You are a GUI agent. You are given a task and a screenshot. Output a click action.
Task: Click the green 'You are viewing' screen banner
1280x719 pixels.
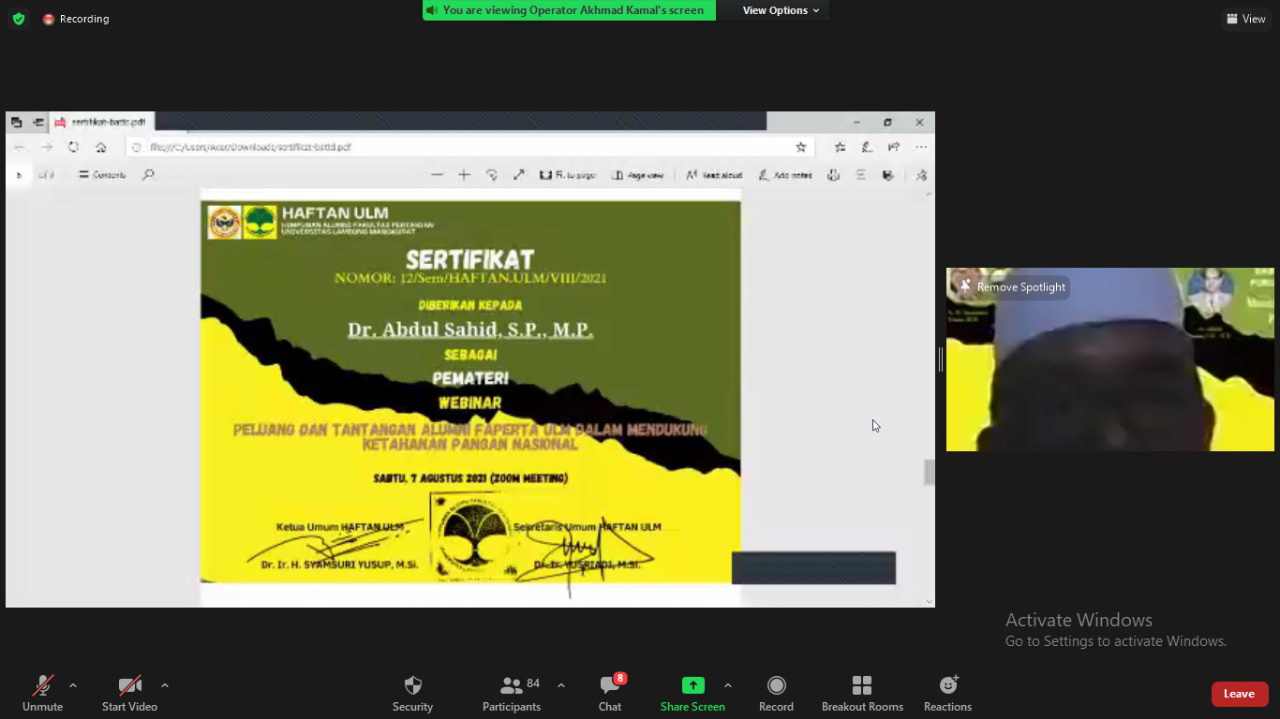pos(569,10)
